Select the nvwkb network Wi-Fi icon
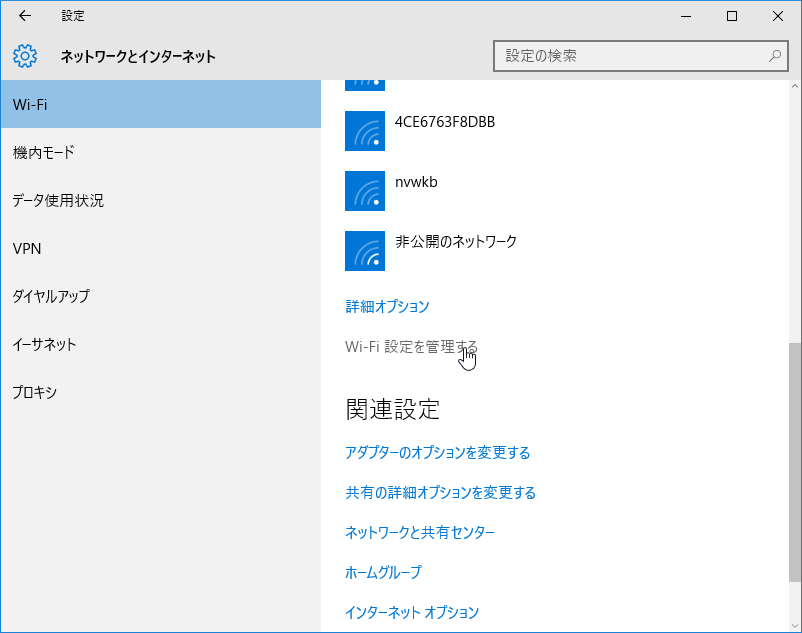This screenshot has width=802, height=633. (x=365, y=191)
